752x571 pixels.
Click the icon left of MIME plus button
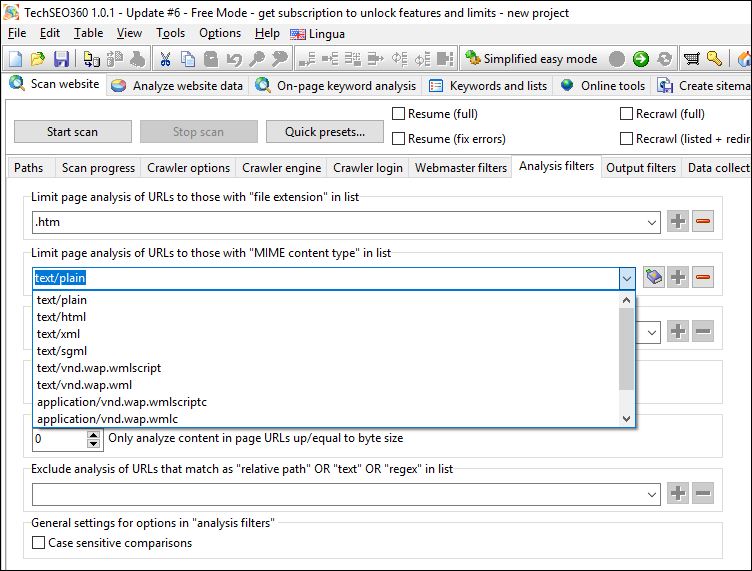654,277
